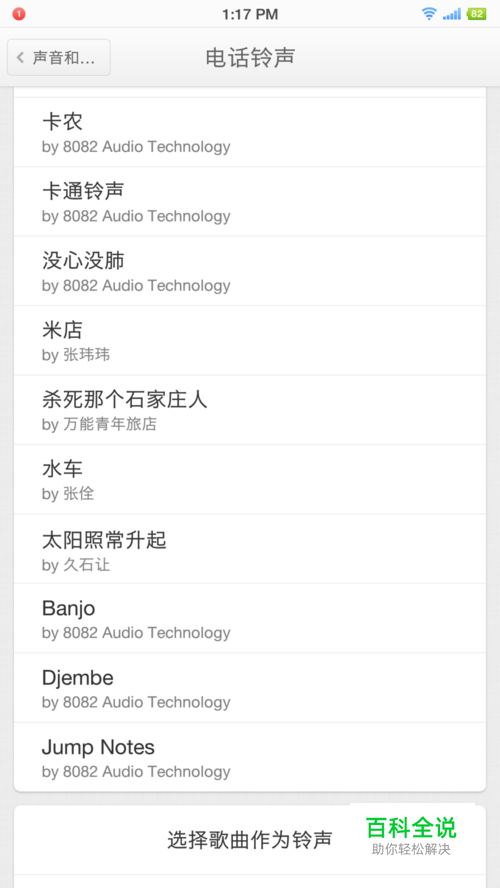Tap the battery level indicator
This screenshot has height=888, width=500.
[476, 14]
